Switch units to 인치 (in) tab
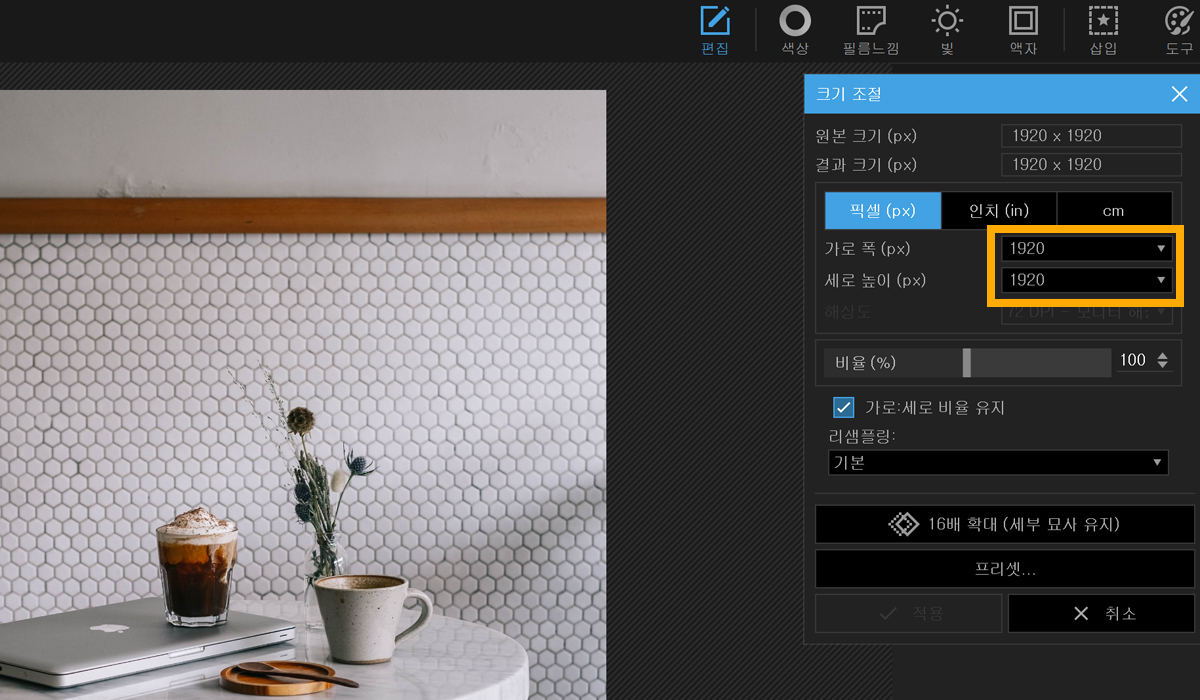This screenshot has width=1200, height=700. click(x=999, y=211)
